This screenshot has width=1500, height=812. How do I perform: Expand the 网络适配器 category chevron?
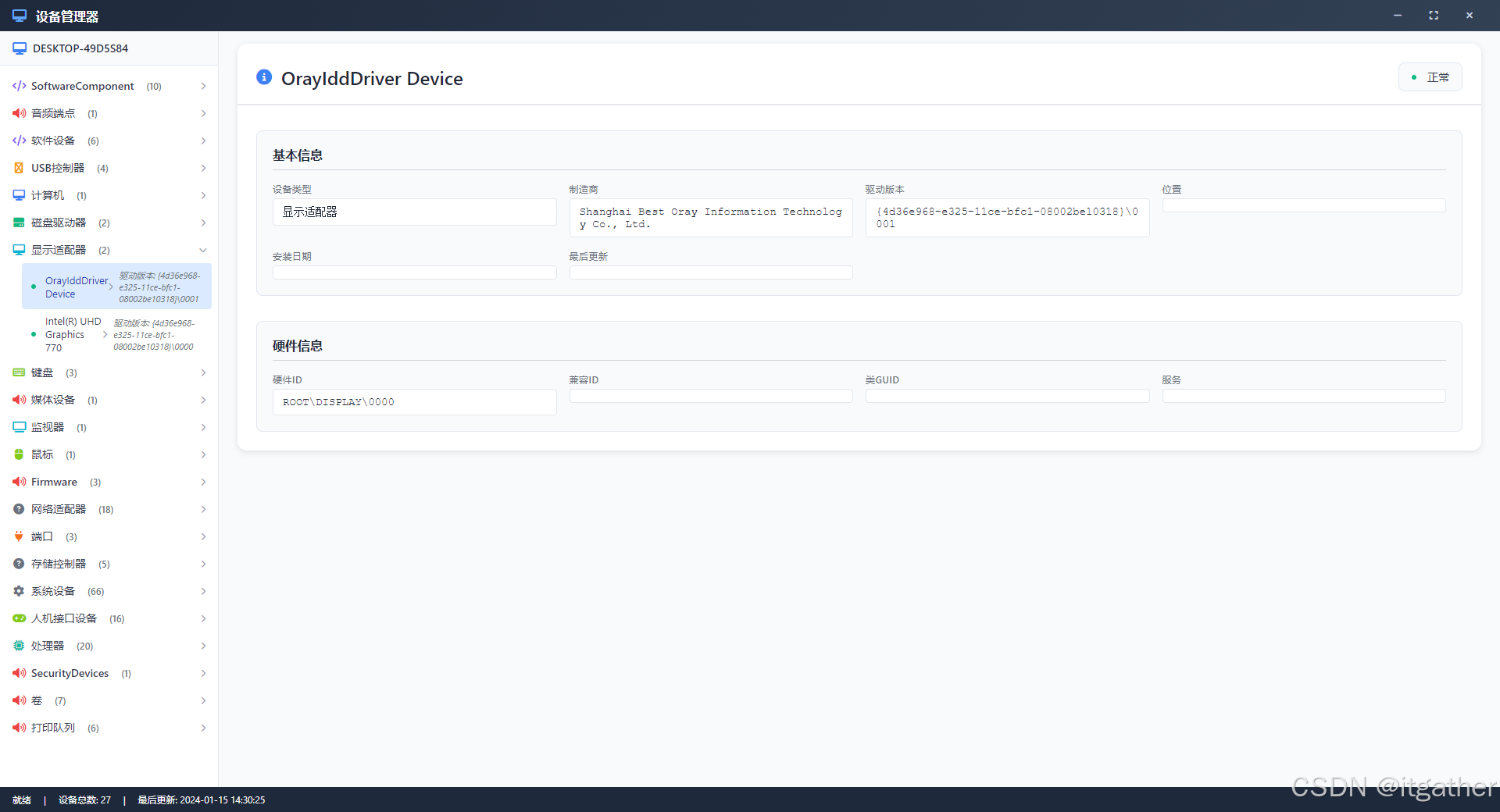(x=203, y=509)
